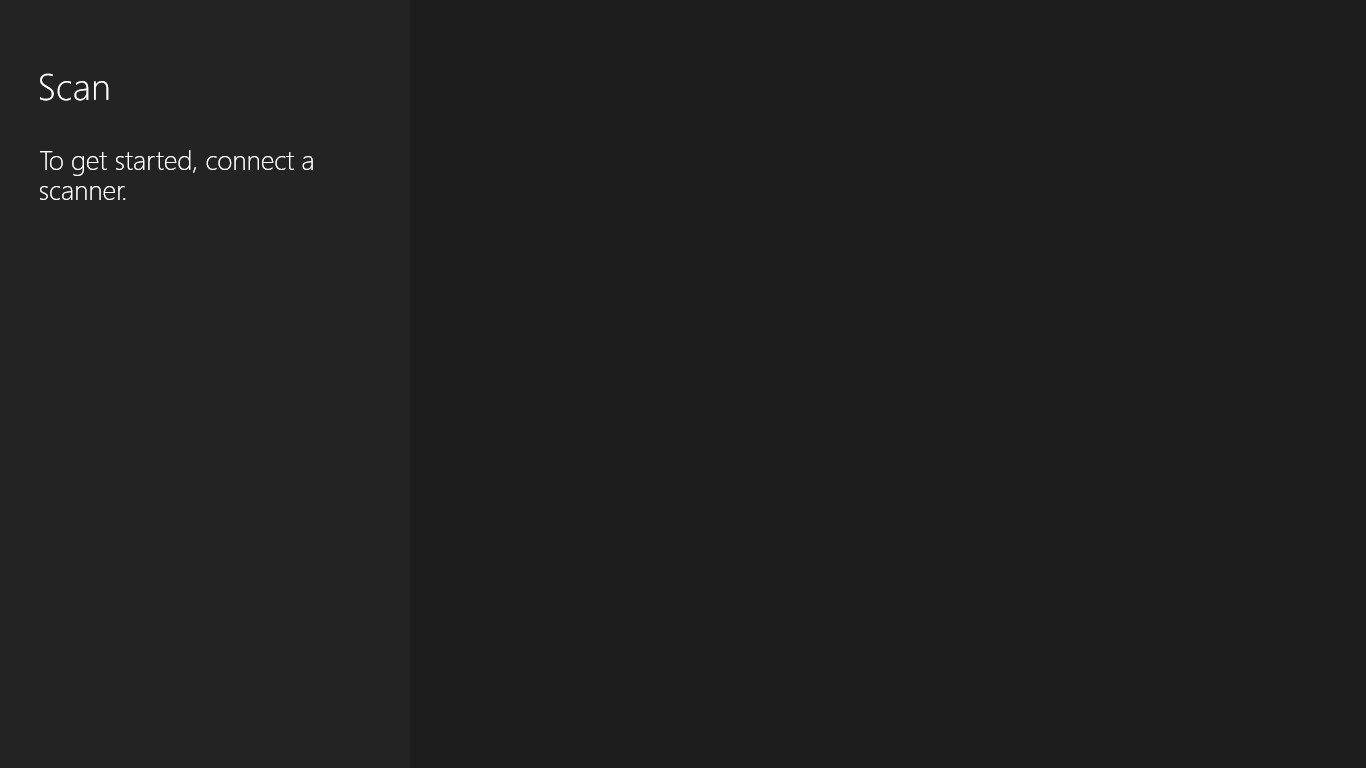Click the divider between the settings and preview panes
This screenshot has height=768, width=1366.
(410, 384)
